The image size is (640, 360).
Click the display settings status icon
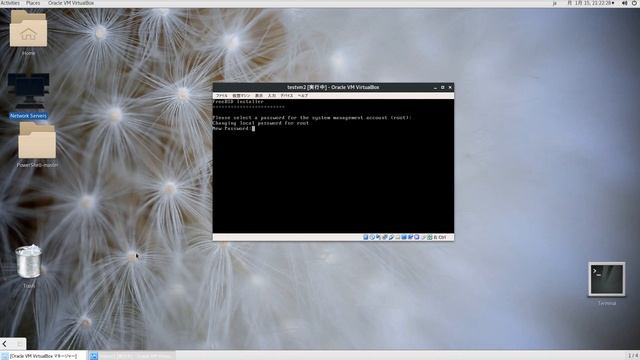404,237
